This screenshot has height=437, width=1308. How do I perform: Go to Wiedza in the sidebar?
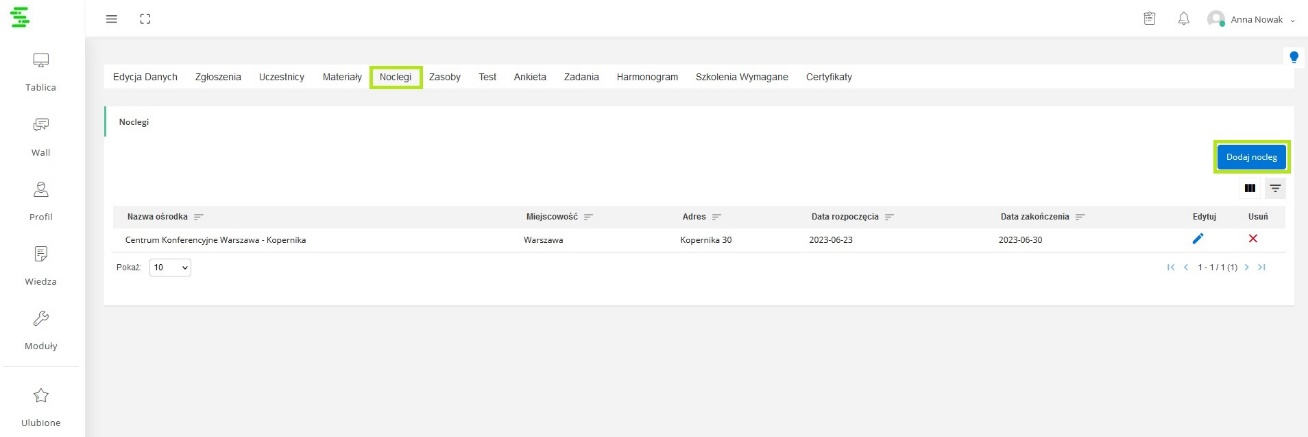tap(41, 266)
